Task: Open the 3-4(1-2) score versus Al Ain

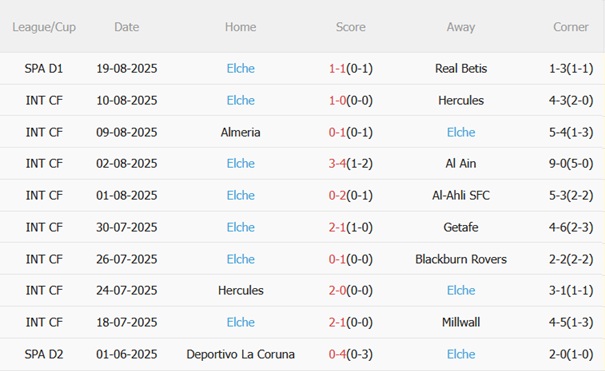Action: pos(350,164)
